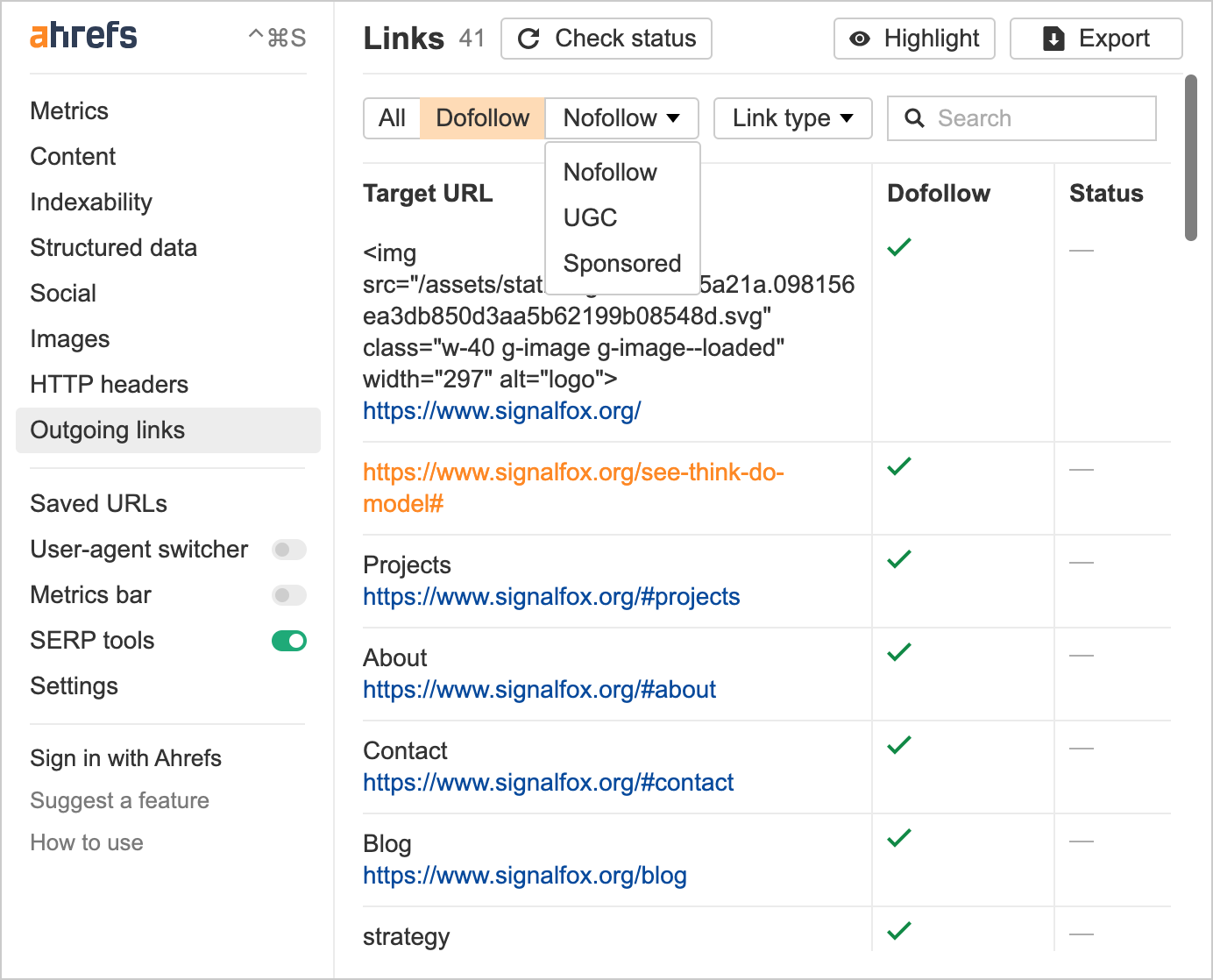
Task: Open the signalfox.org/#projects link
Action: 551,597
